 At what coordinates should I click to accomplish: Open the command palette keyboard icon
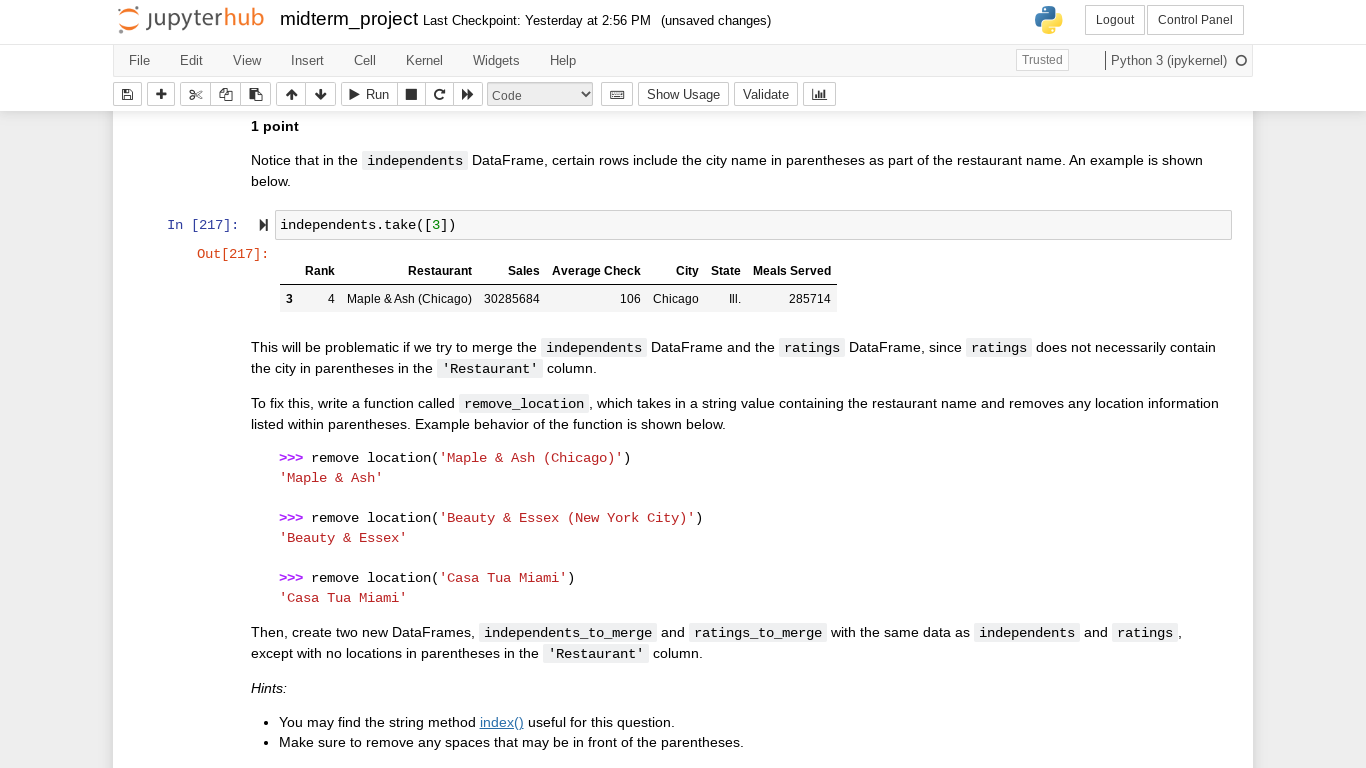tap(617, 94)
